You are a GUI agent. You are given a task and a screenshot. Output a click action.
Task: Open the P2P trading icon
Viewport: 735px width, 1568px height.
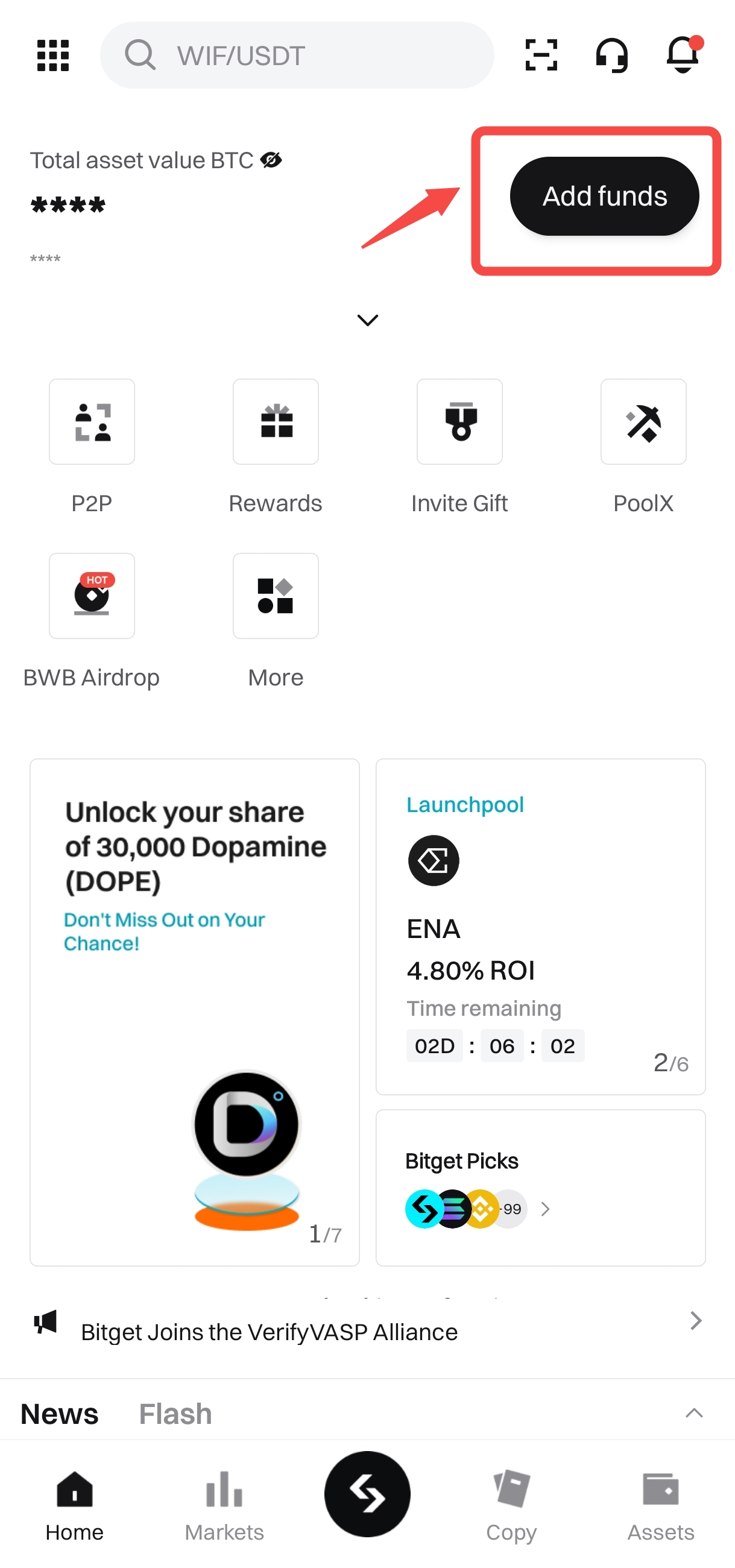[x=92, y=422]
